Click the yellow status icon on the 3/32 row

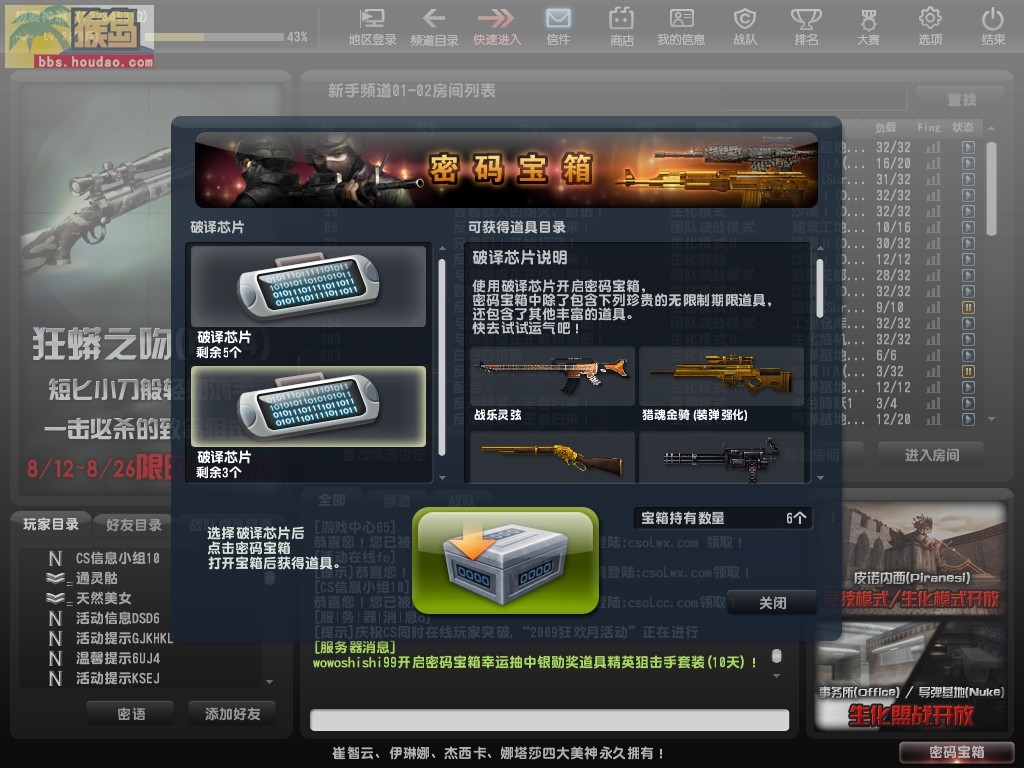[x=968, y=371]
